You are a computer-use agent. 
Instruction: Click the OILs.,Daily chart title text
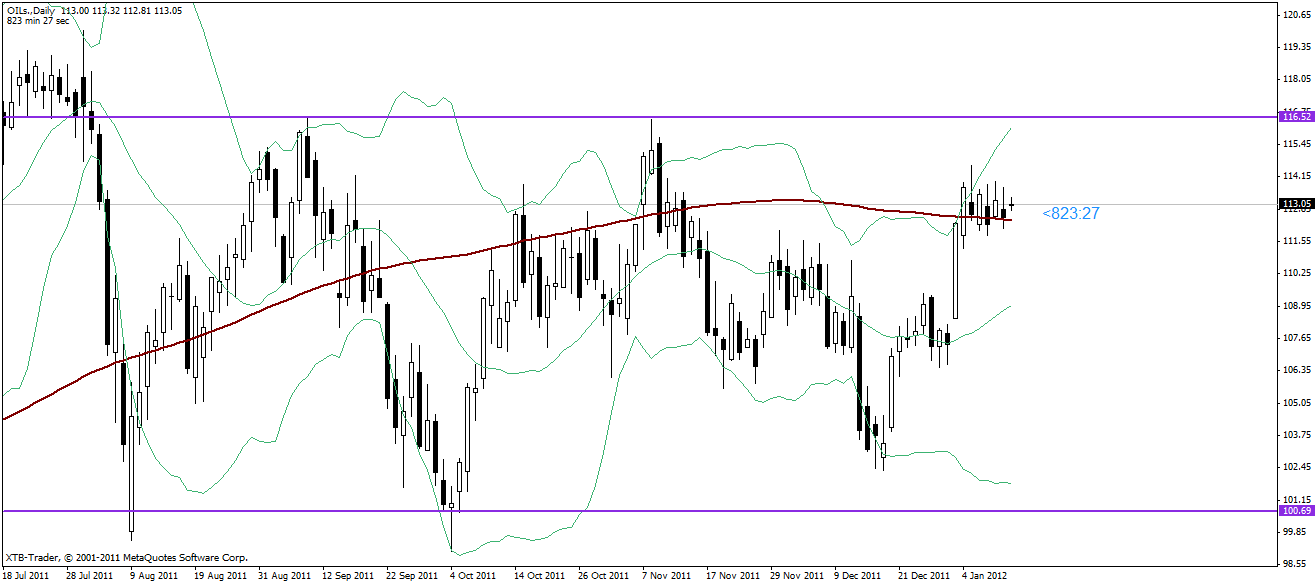[30, 9]
